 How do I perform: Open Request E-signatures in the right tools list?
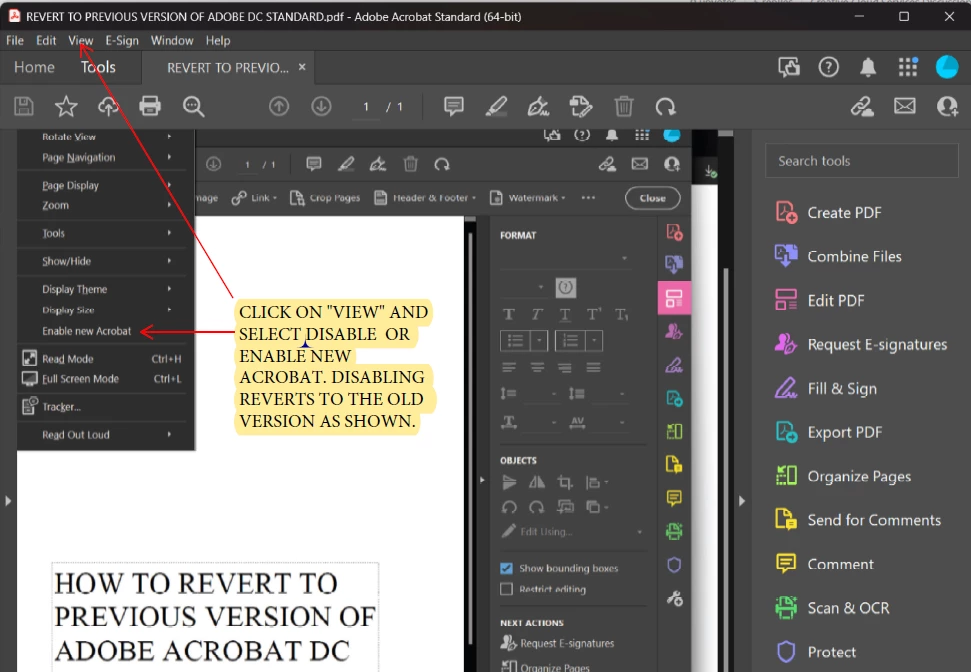861,344
